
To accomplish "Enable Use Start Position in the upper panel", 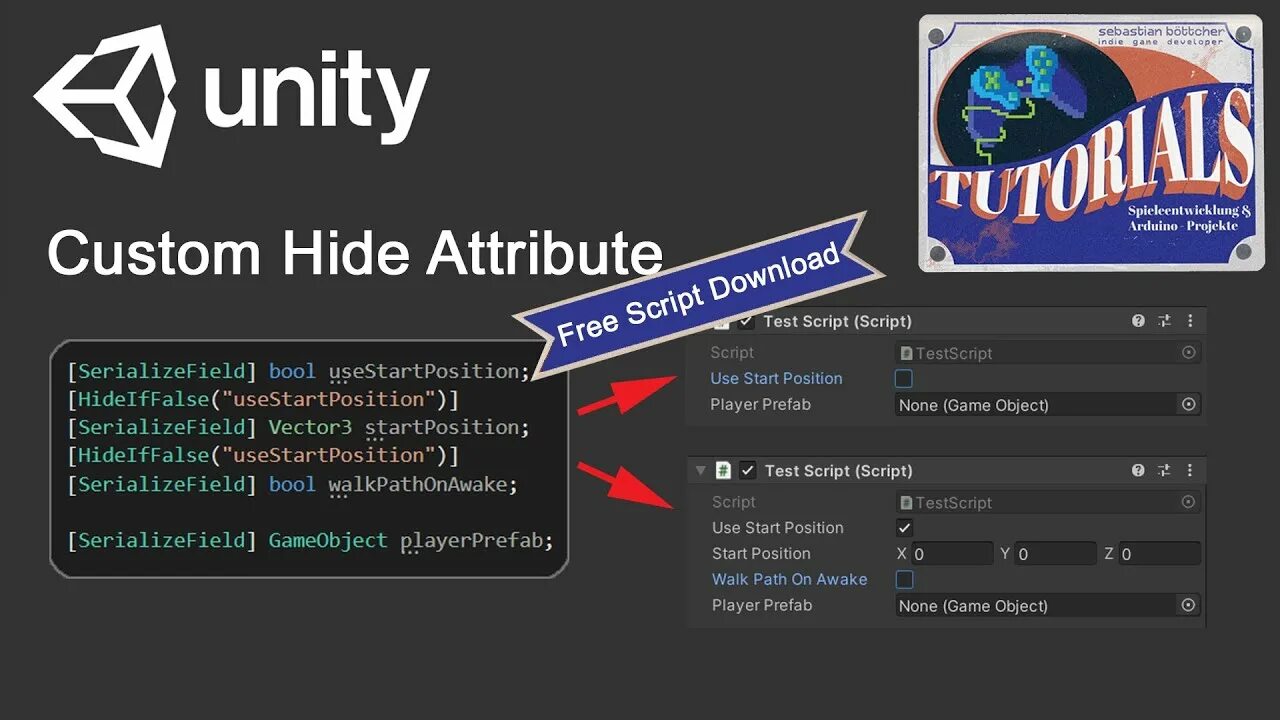I will (x=903, y=378).
